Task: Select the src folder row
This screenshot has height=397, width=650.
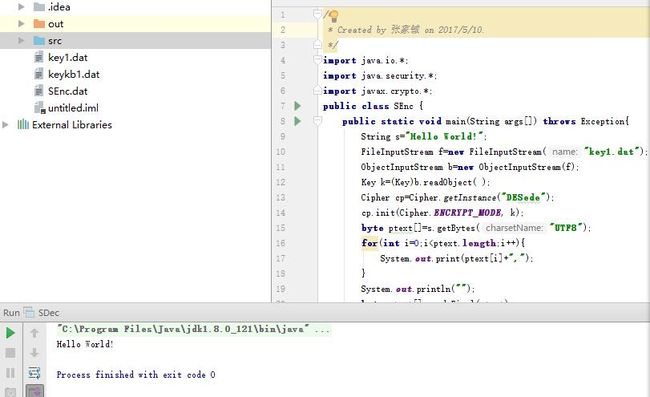Action: [x=135, y=41]
